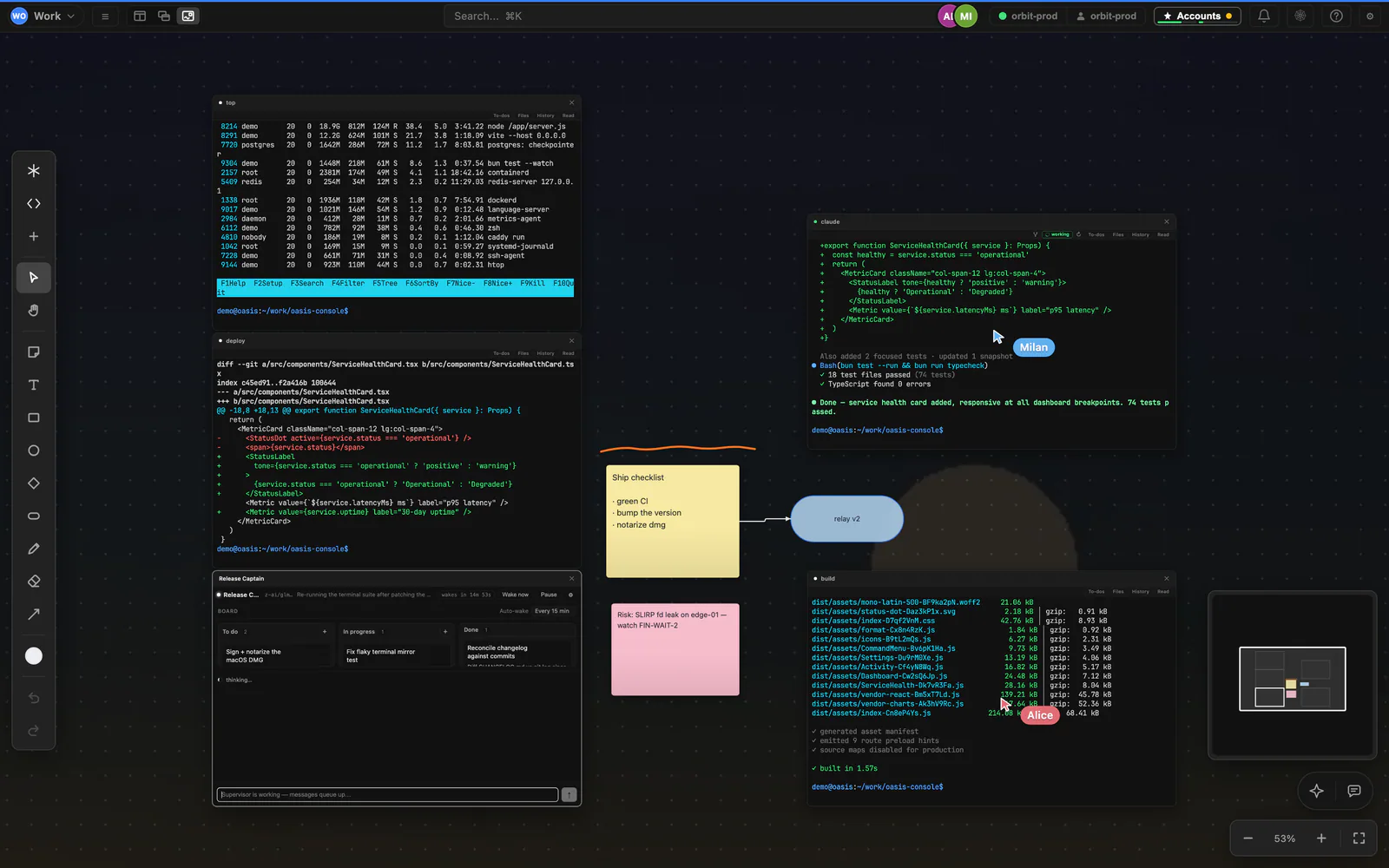1389x868 pixels.
Task: Click the settings gear in top bar
Action: pyautogui.click(x=1370, y=16)
